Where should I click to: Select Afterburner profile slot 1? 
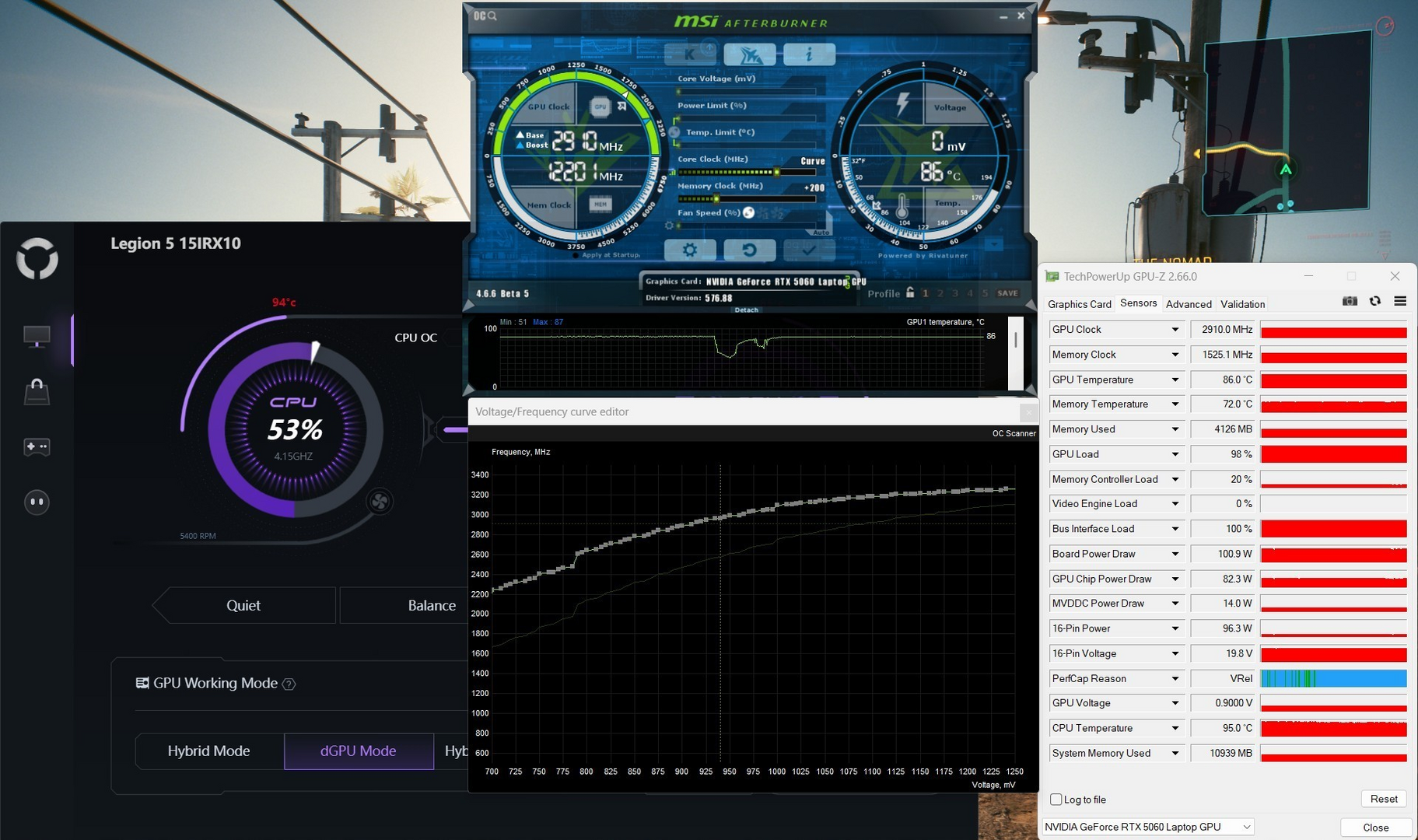coord(926,293)
